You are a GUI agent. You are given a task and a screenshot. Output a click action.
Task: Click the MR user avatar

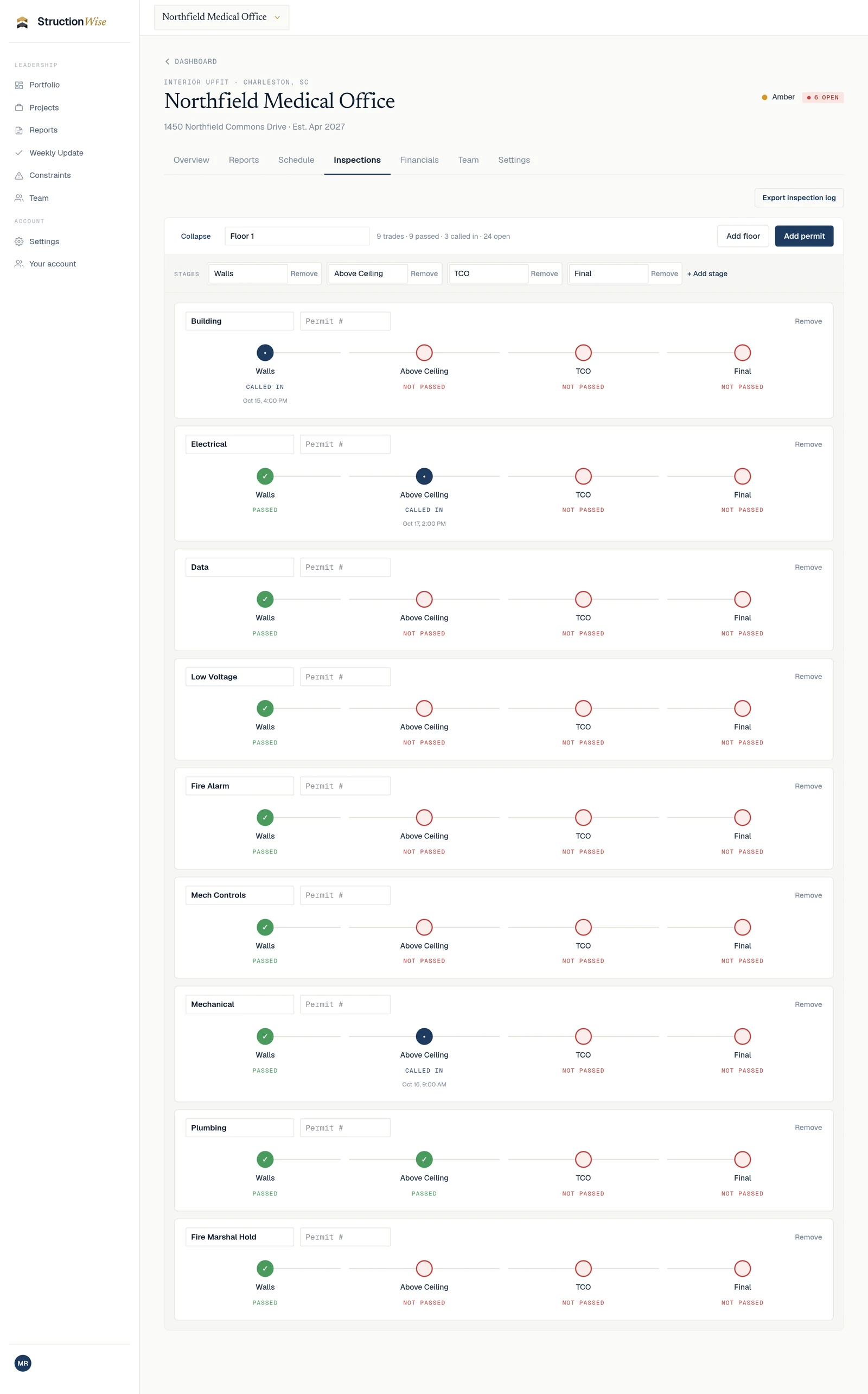(23, 1363)
